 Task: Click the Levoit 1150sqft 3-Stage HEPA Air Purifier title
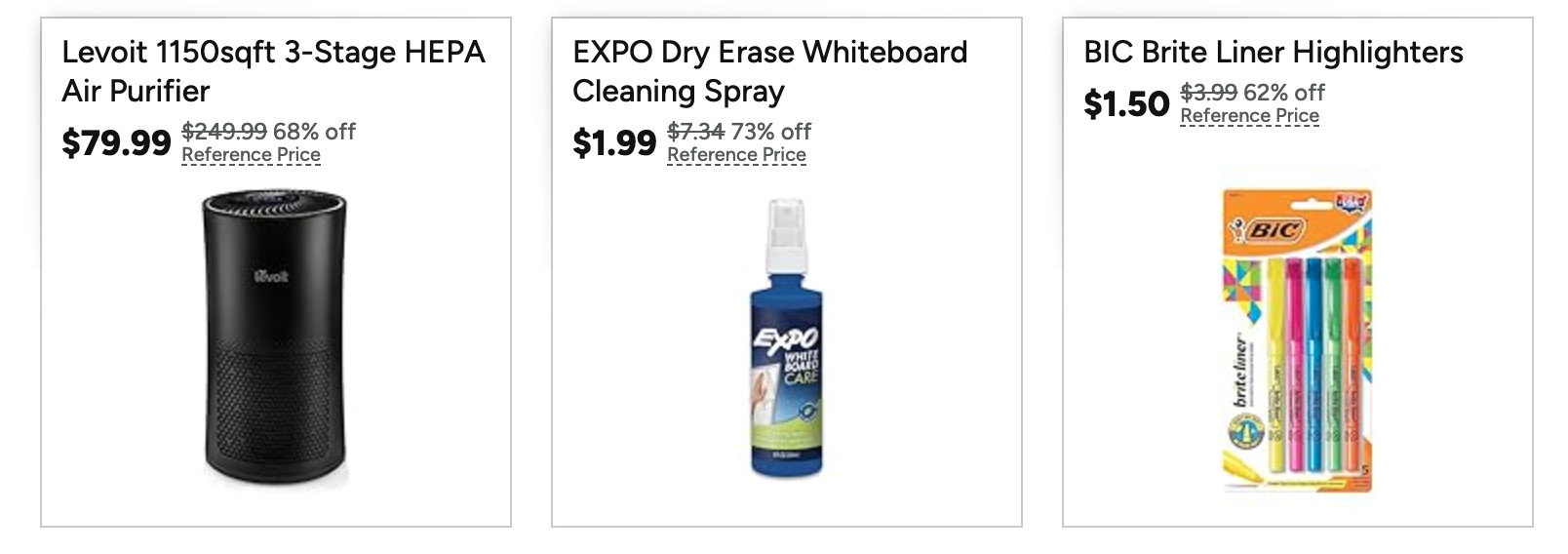(x=273, y=71)
